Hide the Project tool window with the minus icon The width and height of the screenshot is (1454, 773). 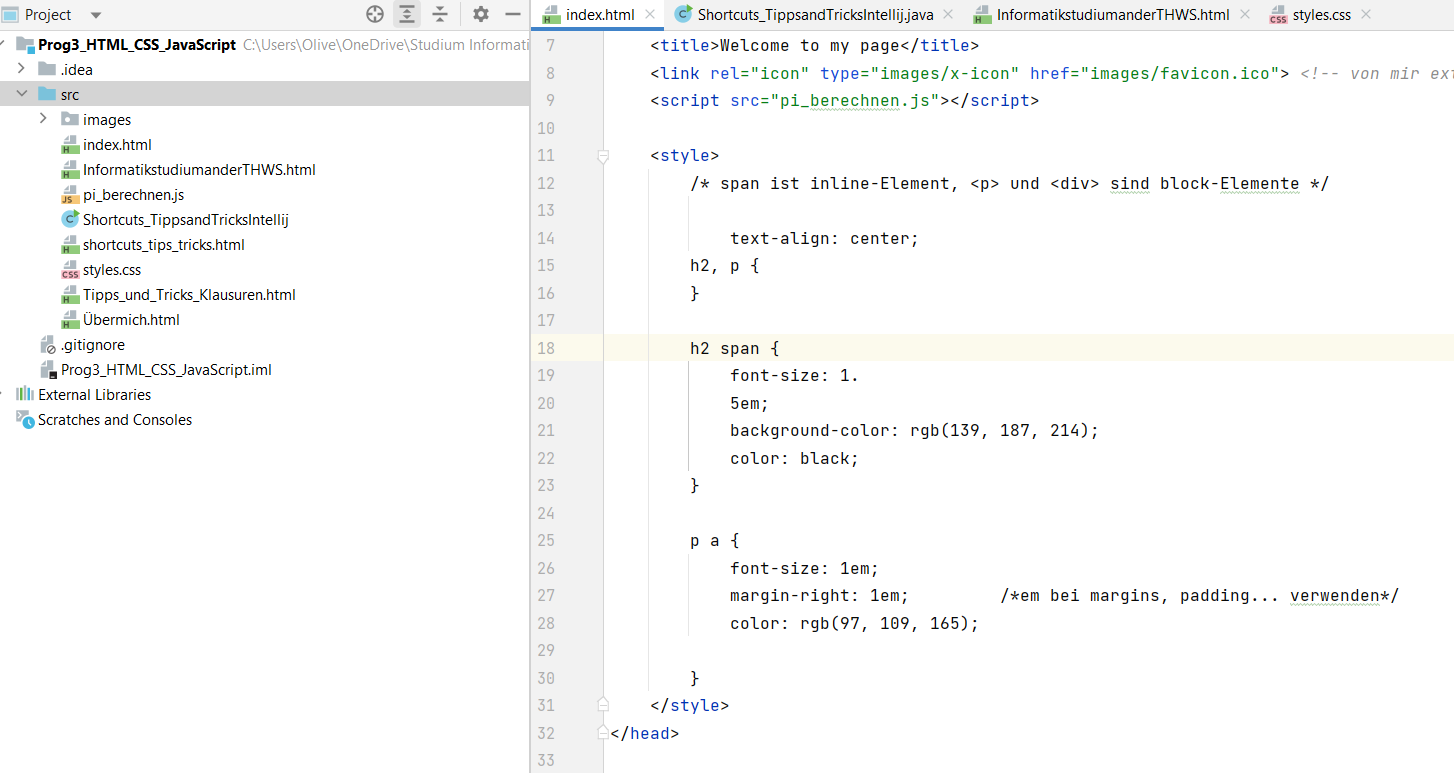pyautogui.click(x=513, y=14)
